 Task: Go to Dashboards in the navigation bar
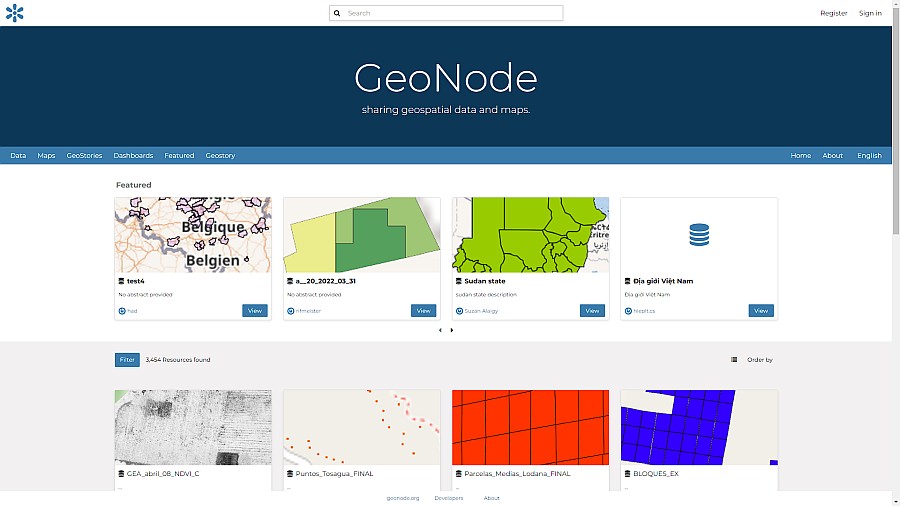pyautogui.click(x=133, y=156)
